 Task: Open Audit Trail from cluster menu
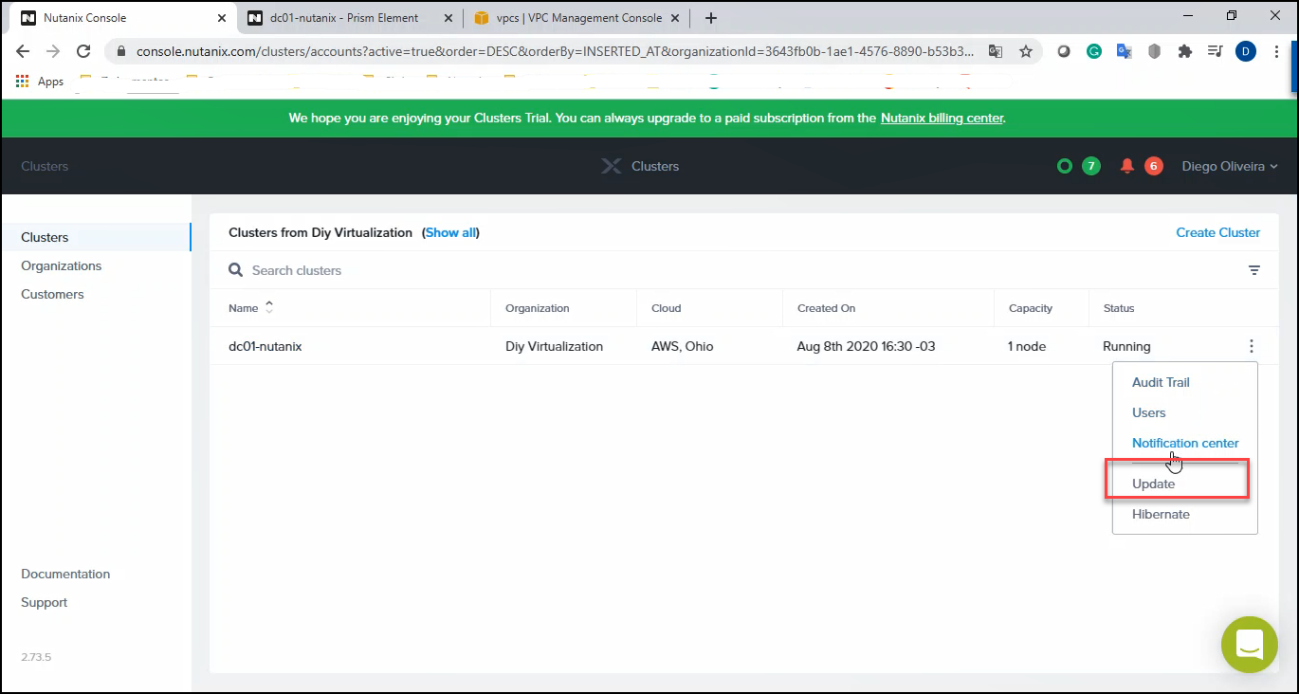pos(1160,382)
